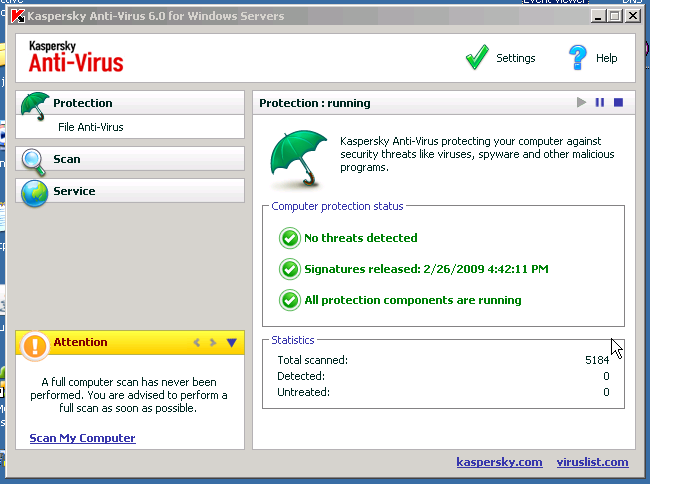
Task: Open the Scan section
Action: click(x=130, y=159)
